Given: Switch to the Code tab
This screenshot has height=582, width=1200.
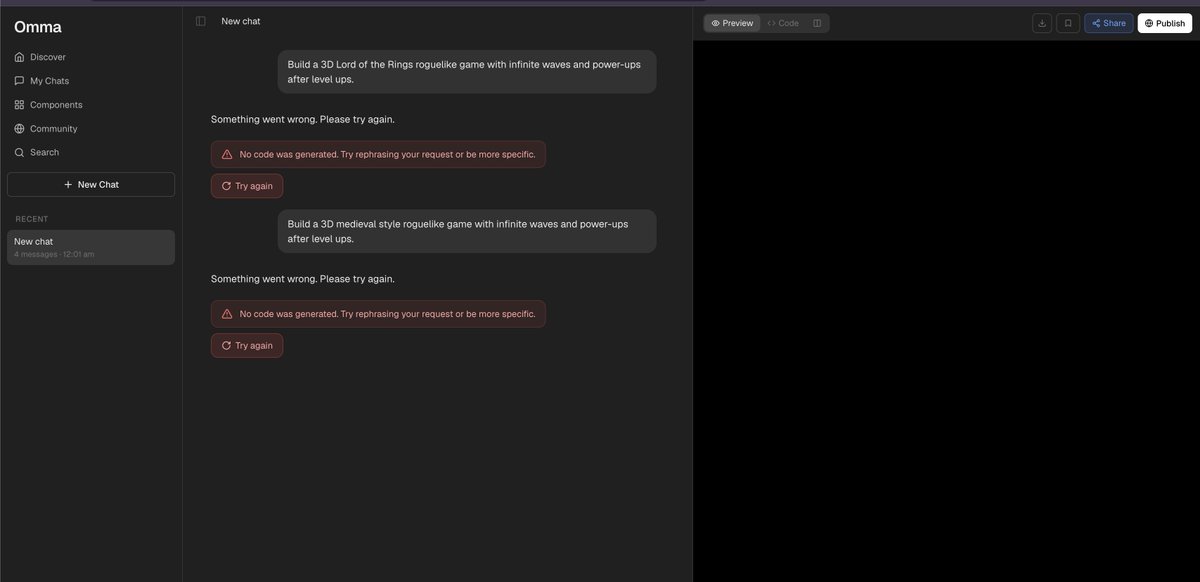Looking at the screenshot, I should click(x=783, y=23).
